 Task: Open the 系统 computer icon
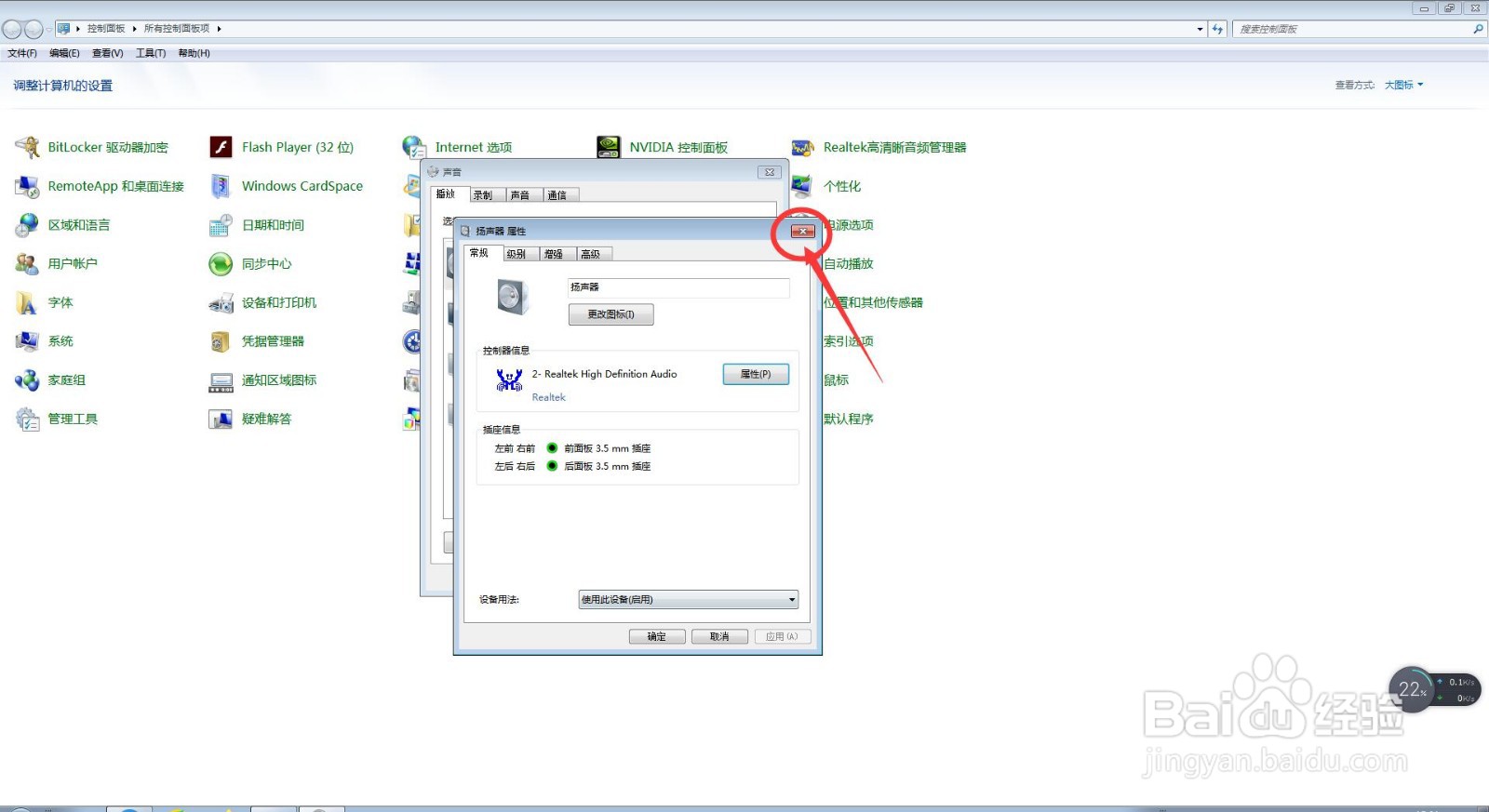(27, 341)
